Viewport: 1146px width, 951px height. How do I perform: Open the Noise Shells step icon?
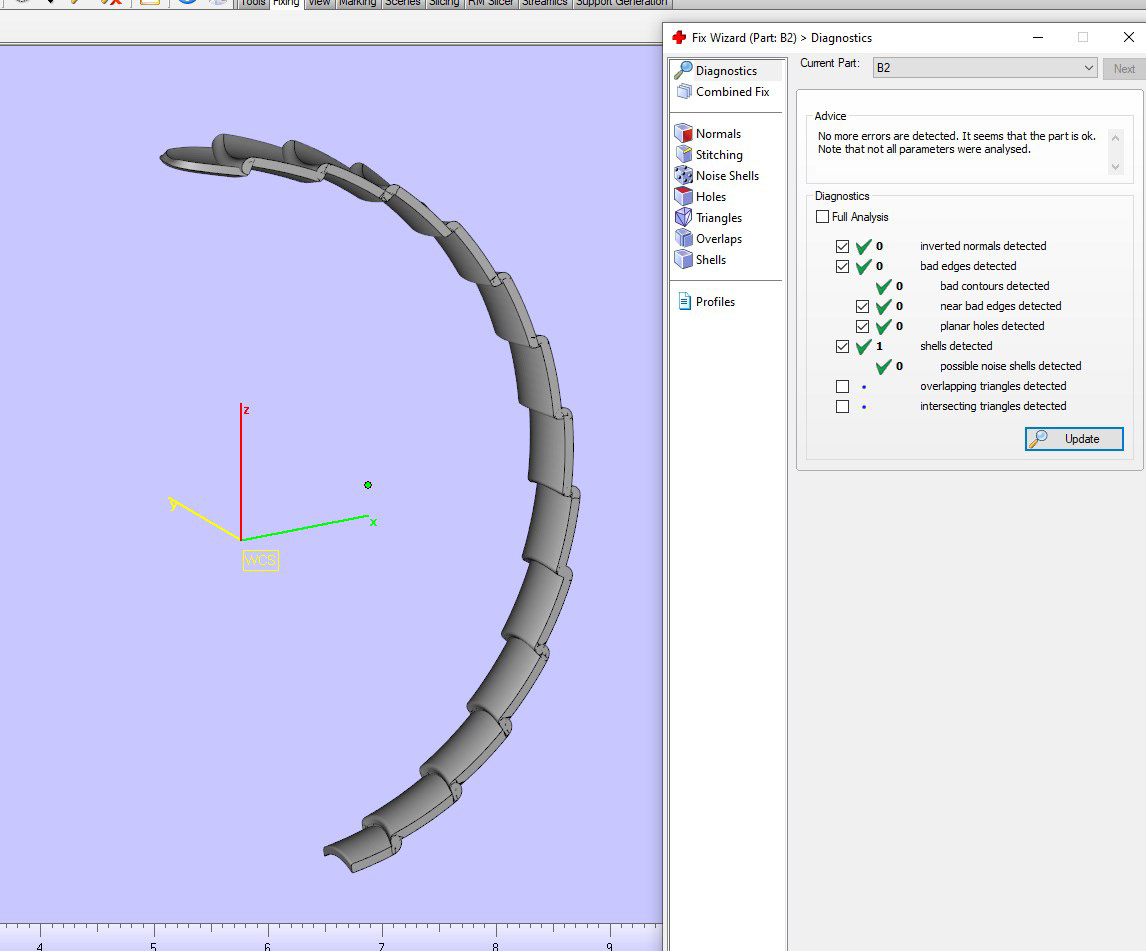(684, 176)
